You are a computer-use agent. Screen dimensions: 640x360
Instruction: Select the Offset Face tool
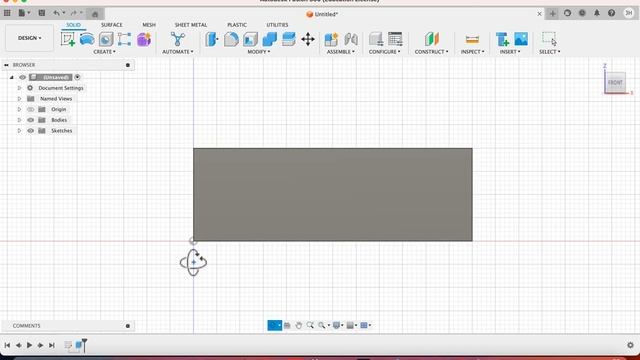coord(289,39)
